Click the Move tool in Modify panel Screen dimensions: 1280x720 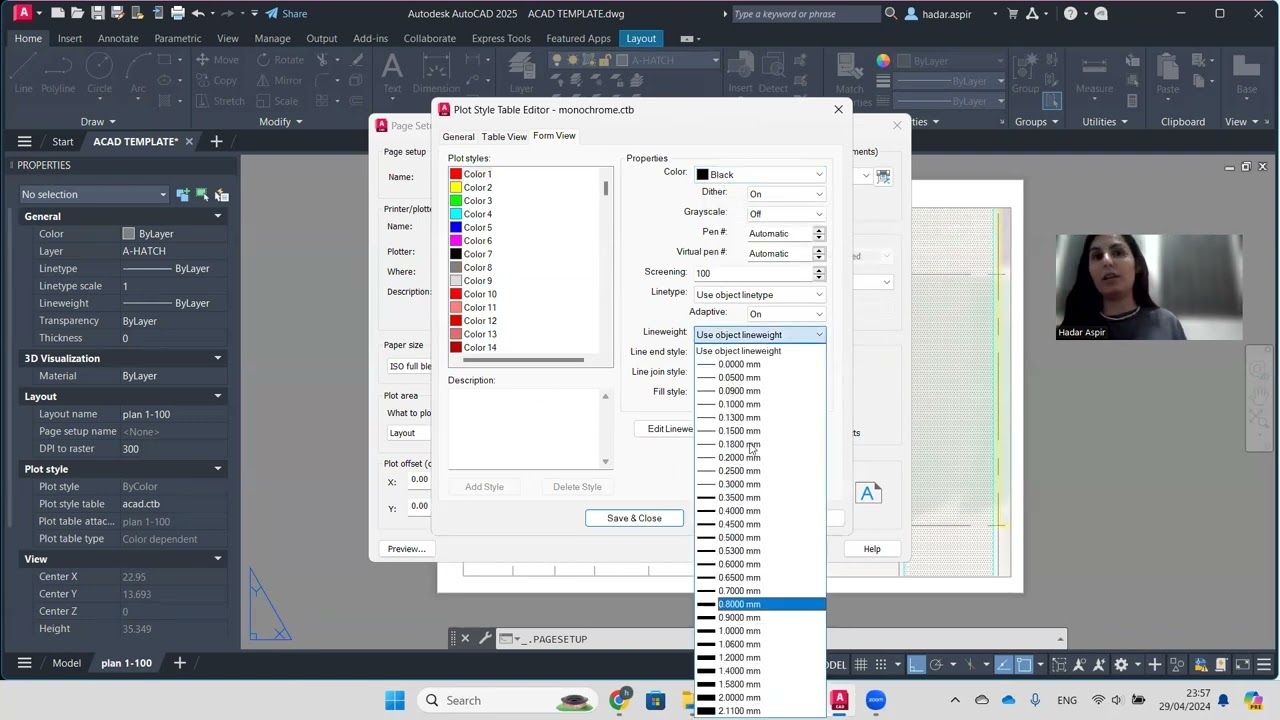pos(217,60)
